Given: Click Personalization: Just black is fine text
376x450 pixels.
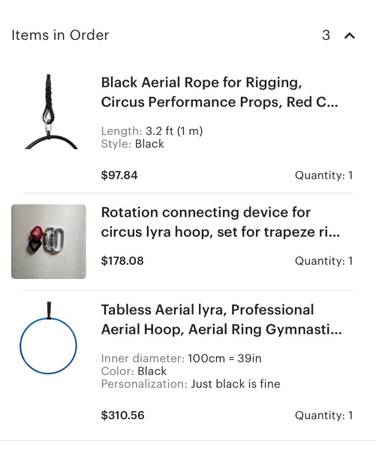Looking at the screenshot, I should (190, 384).
